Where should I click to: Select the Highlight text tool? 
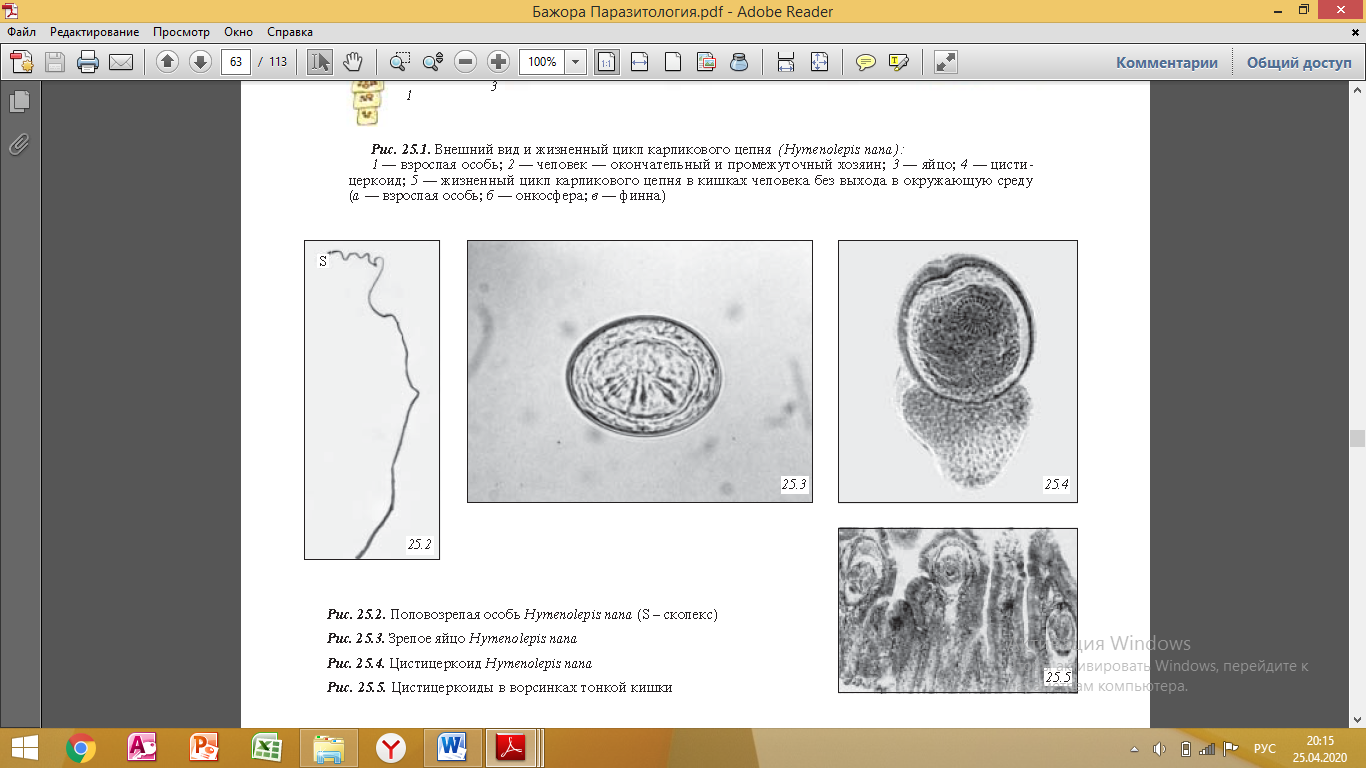[898, 62]
